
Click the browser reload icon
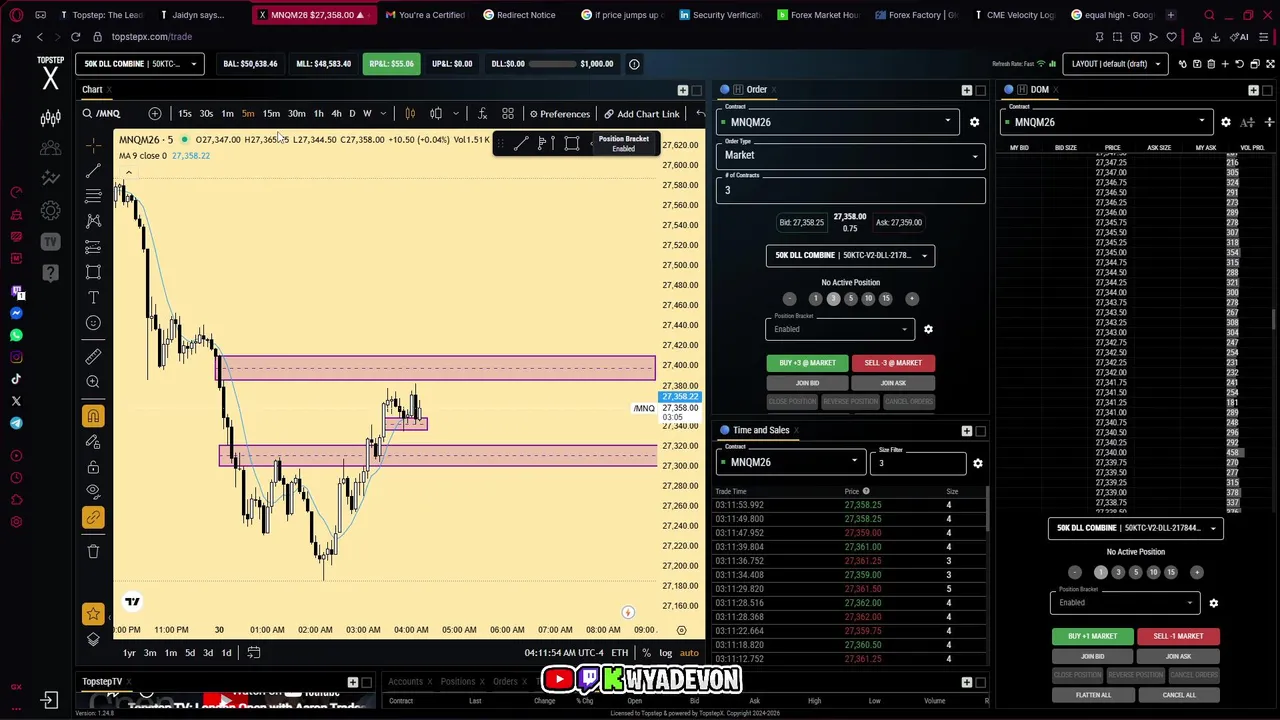point(75,37)
